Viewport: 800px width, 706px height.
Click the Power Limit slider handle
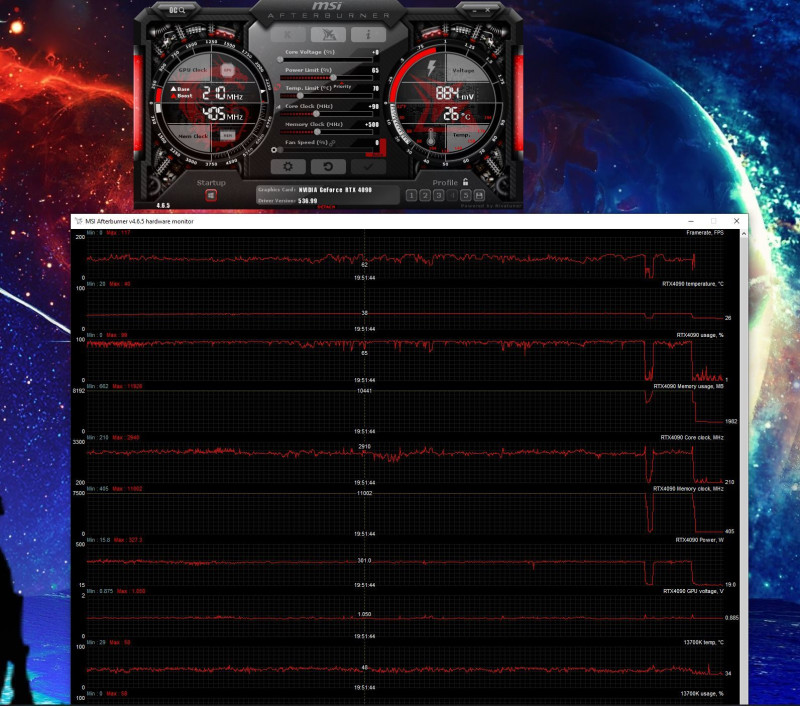point(333,78)
